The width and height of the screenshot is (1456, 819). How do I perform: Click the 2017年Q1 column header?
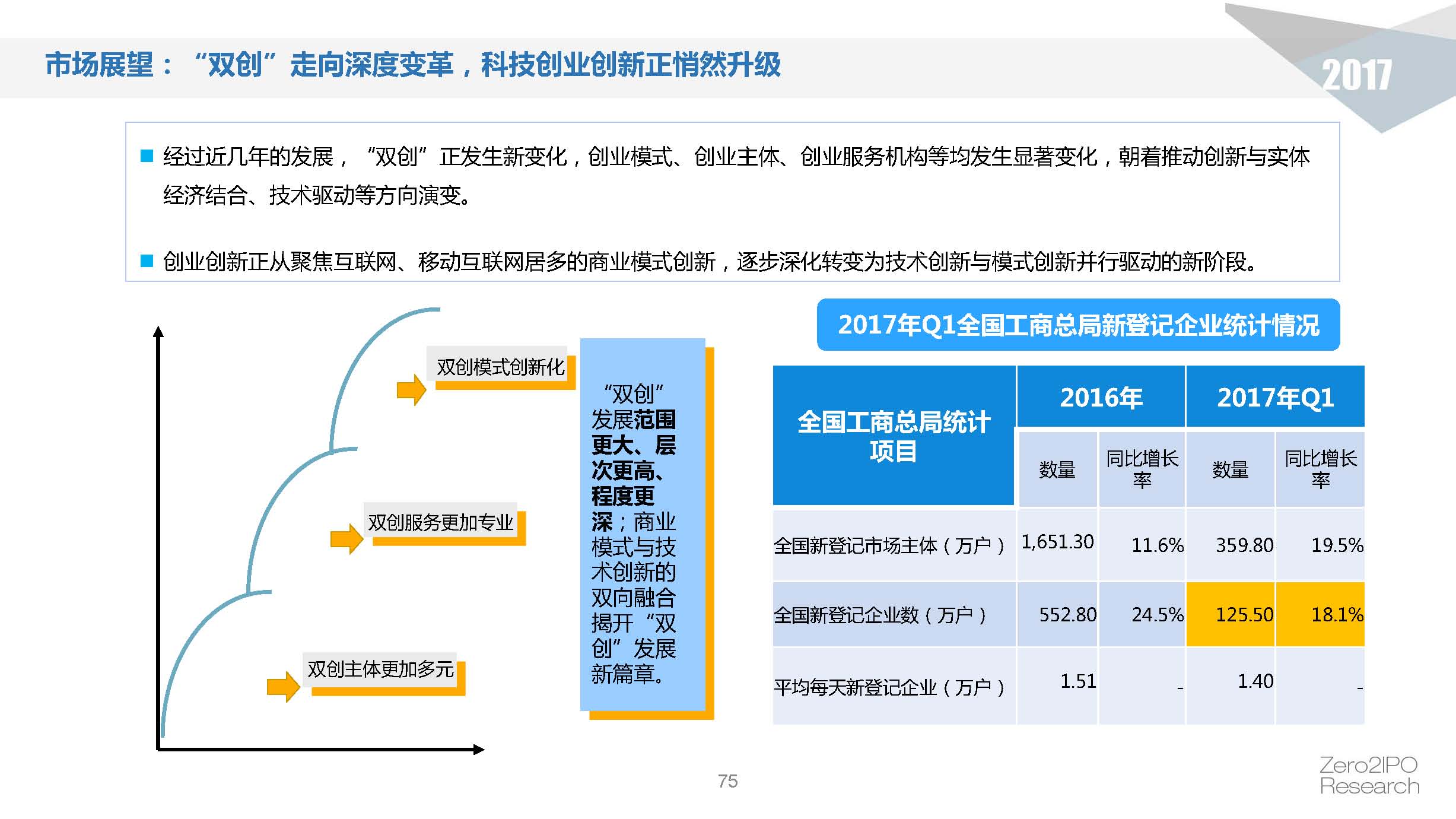pos(1275,397)
